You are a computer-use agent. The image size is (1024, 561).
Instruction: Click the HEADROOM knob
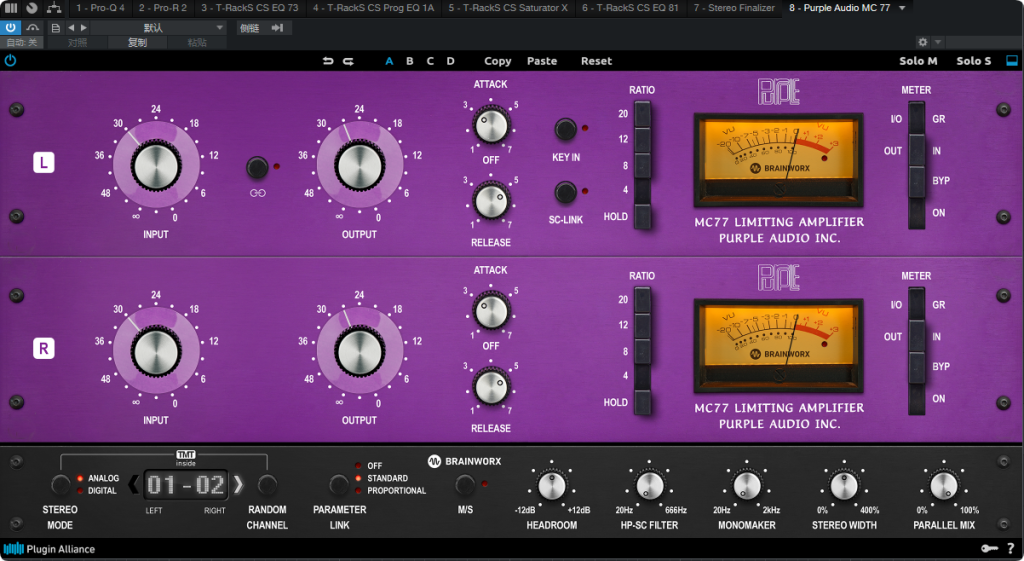tap(551, 486)
